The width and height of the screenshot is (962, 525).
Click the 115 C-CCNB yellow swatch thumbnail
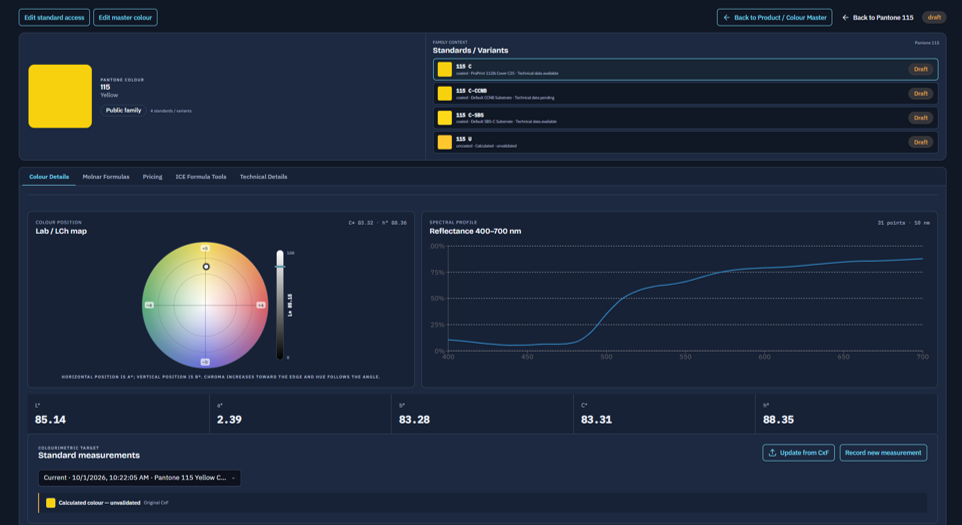(445, 93)
